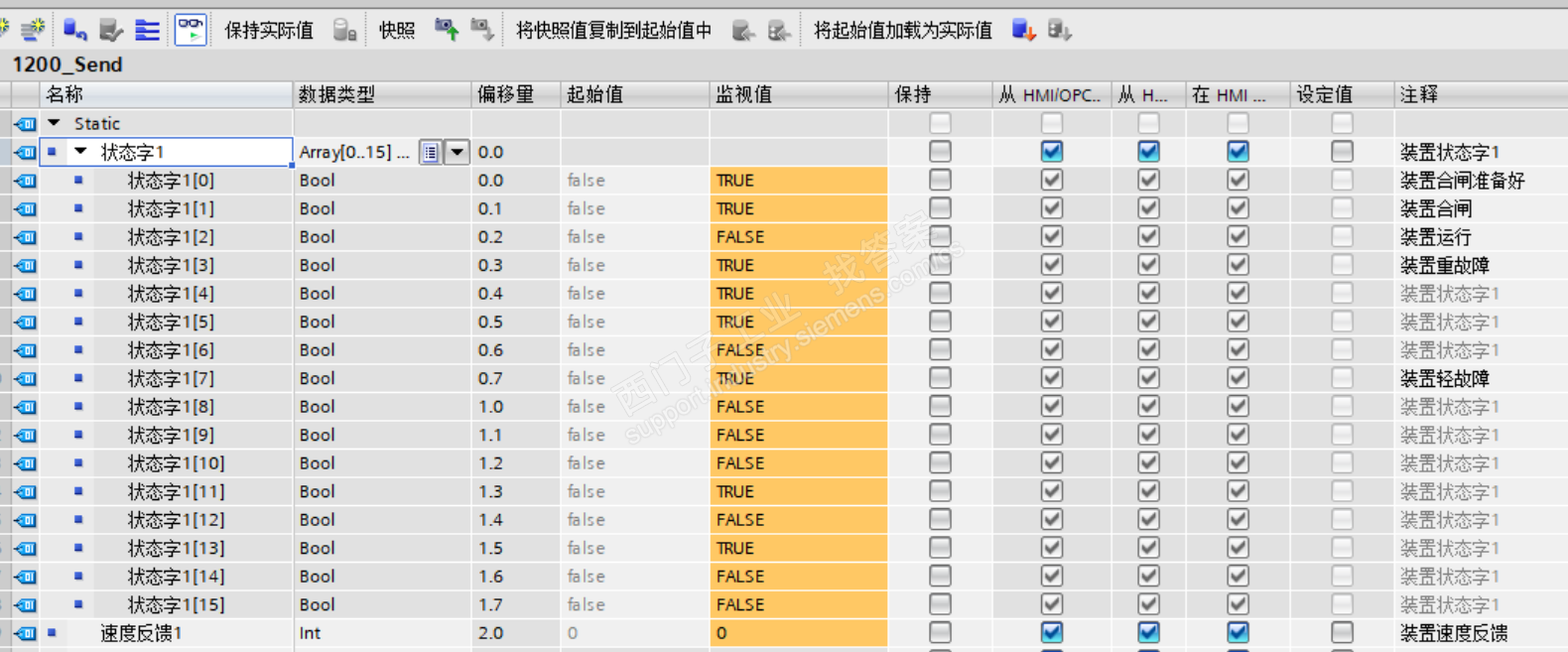The image size is (1568, 652).
Task: Open data type dropdown arrow for 状态字1
Action: click(x=457, y=152)
